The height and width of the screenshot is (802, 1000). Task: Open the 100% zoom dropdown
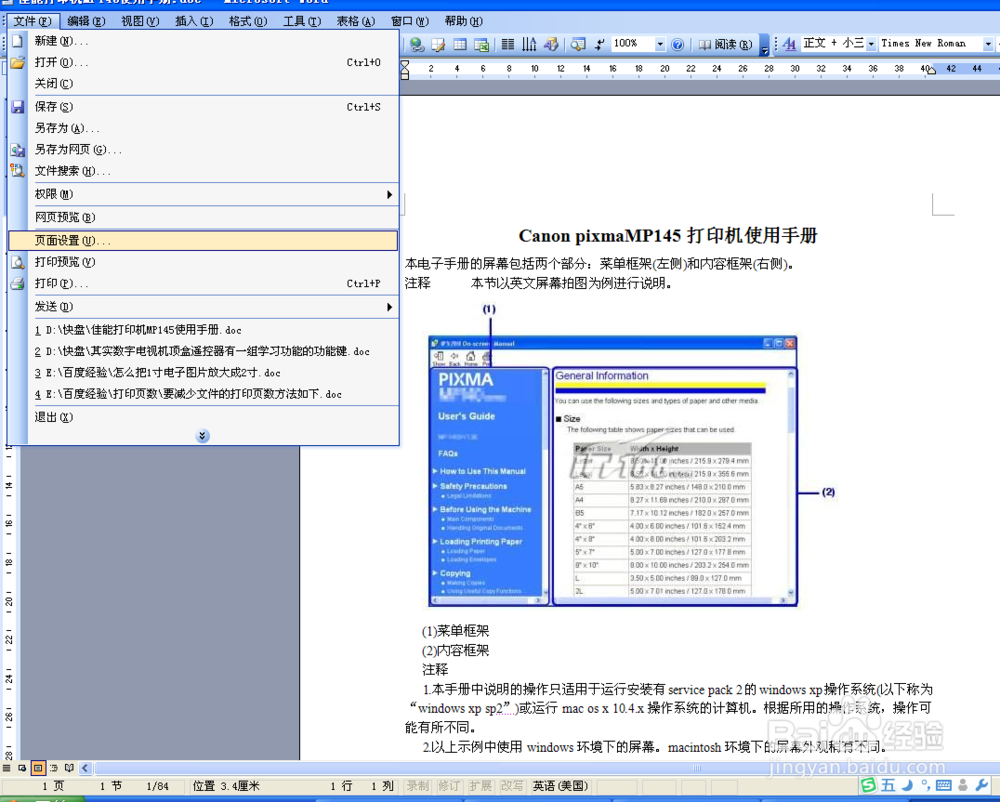click(660, 44)
